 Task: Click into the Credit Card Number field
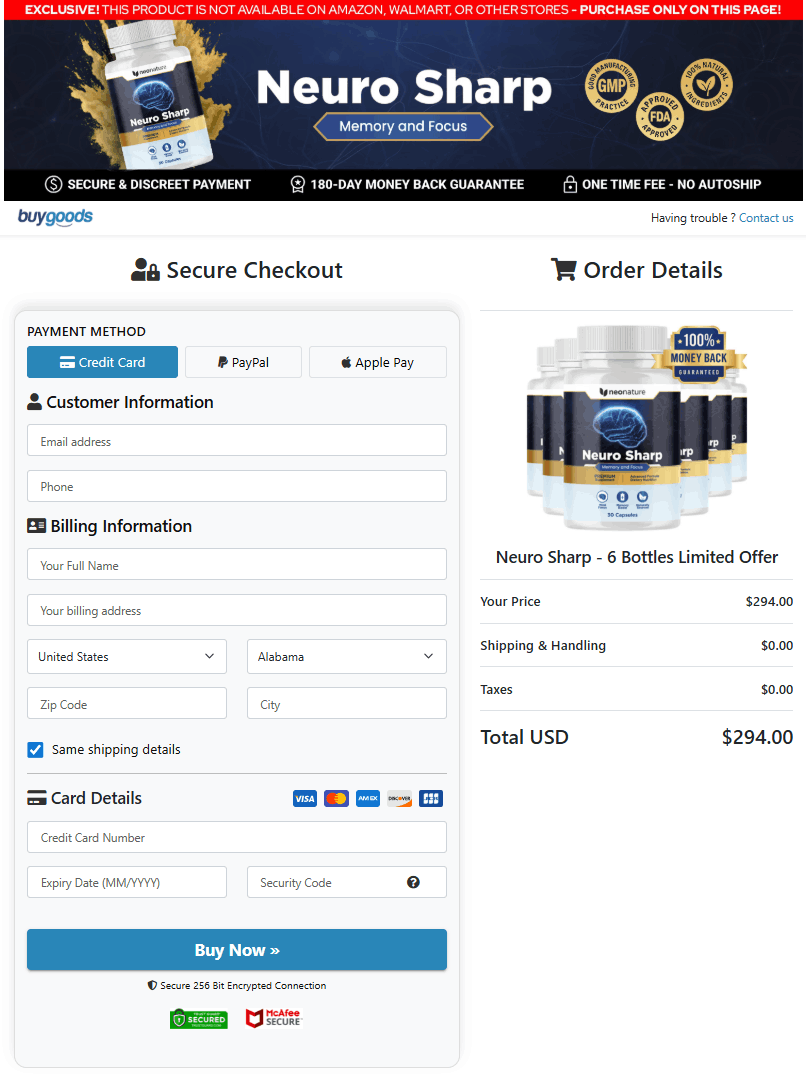pos(237,837)
